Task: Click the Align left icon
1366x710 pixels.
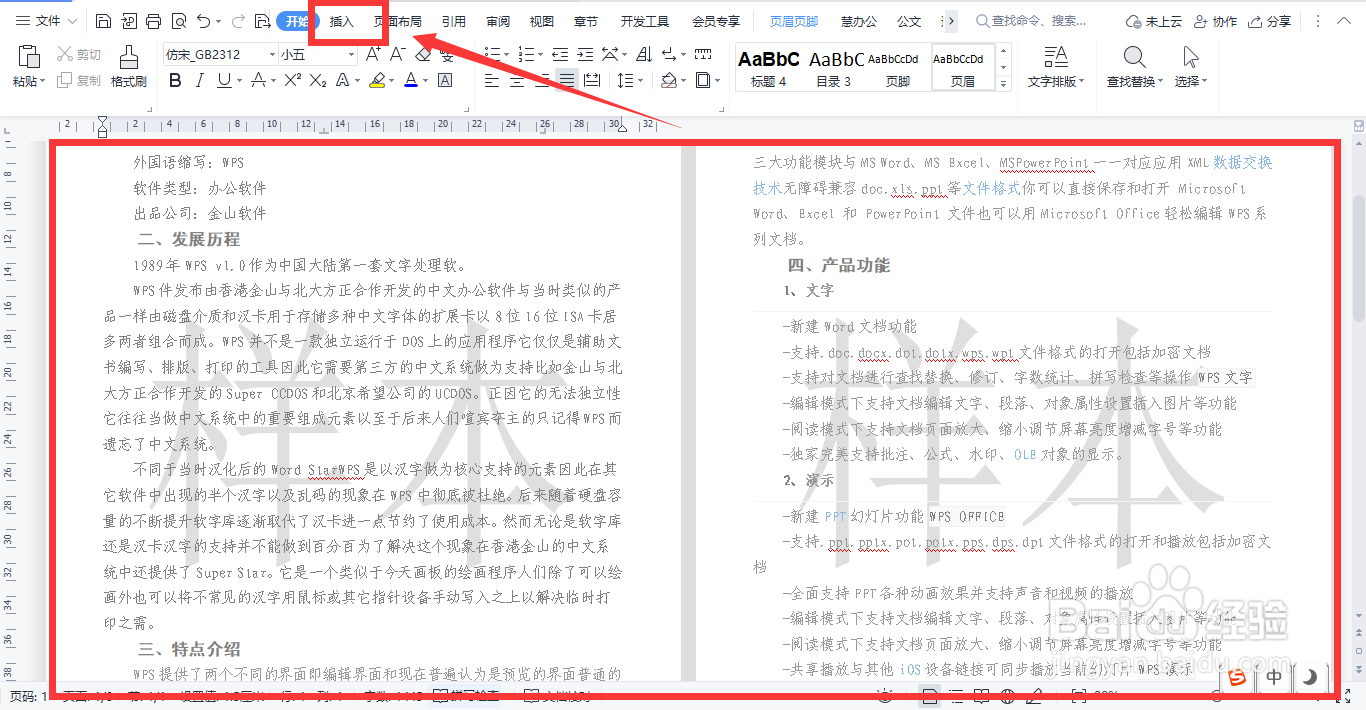Action: tap(491, 80)
